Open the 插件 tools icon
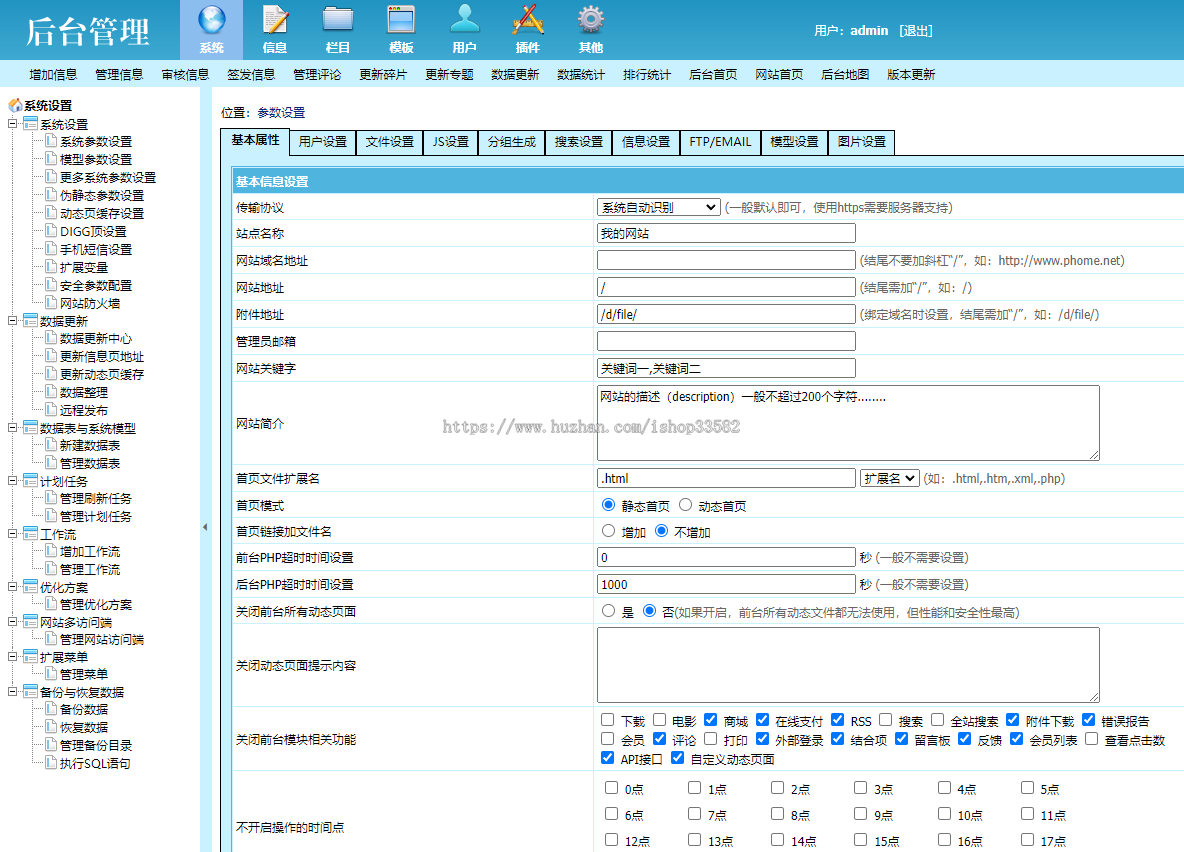 (528, 20)
